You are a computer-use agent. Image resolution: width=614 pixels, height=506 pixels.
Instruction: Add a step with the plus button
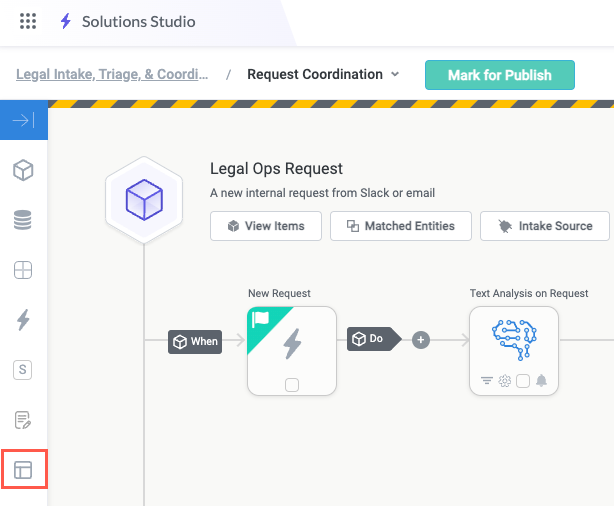click(421, 340)
